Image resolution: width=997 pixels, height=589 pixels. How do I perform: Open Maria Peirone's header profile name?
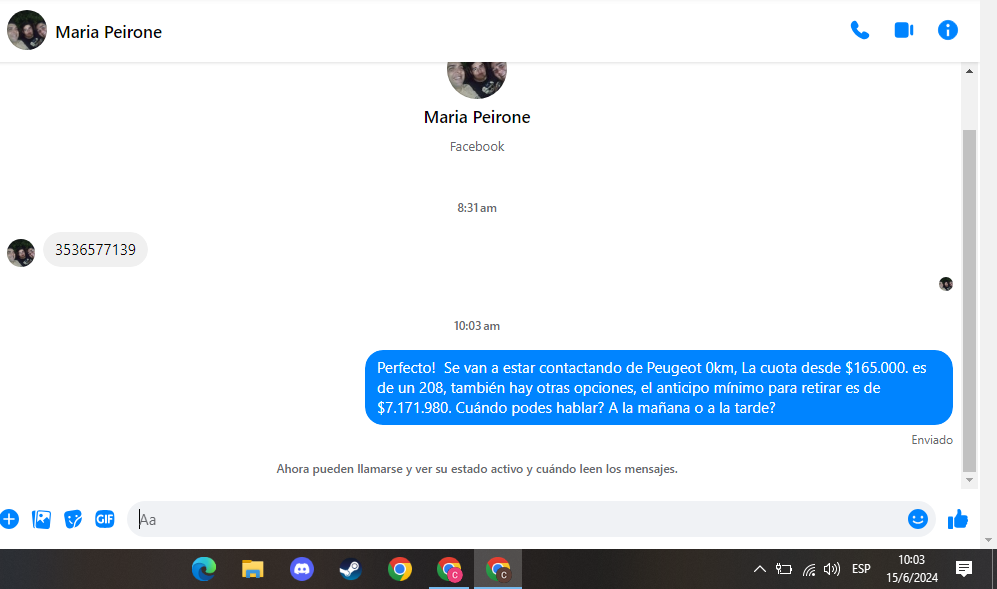[108, 32]
